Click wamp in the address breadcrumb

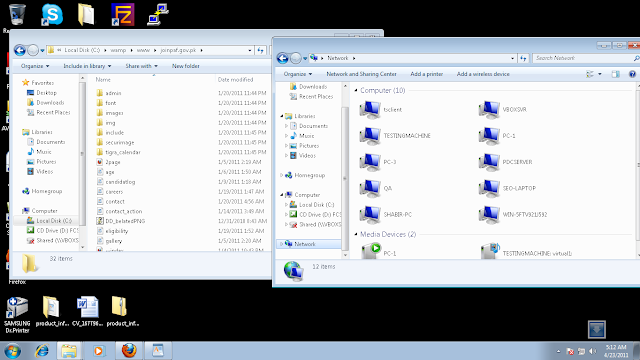coord(118,50)
